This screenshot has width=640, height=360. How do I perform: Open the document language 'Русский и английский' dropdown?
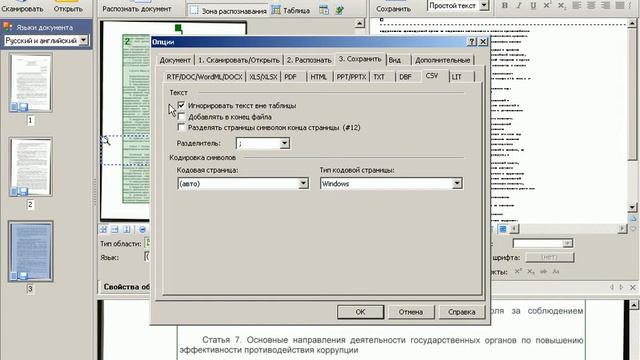coord(83,40)
